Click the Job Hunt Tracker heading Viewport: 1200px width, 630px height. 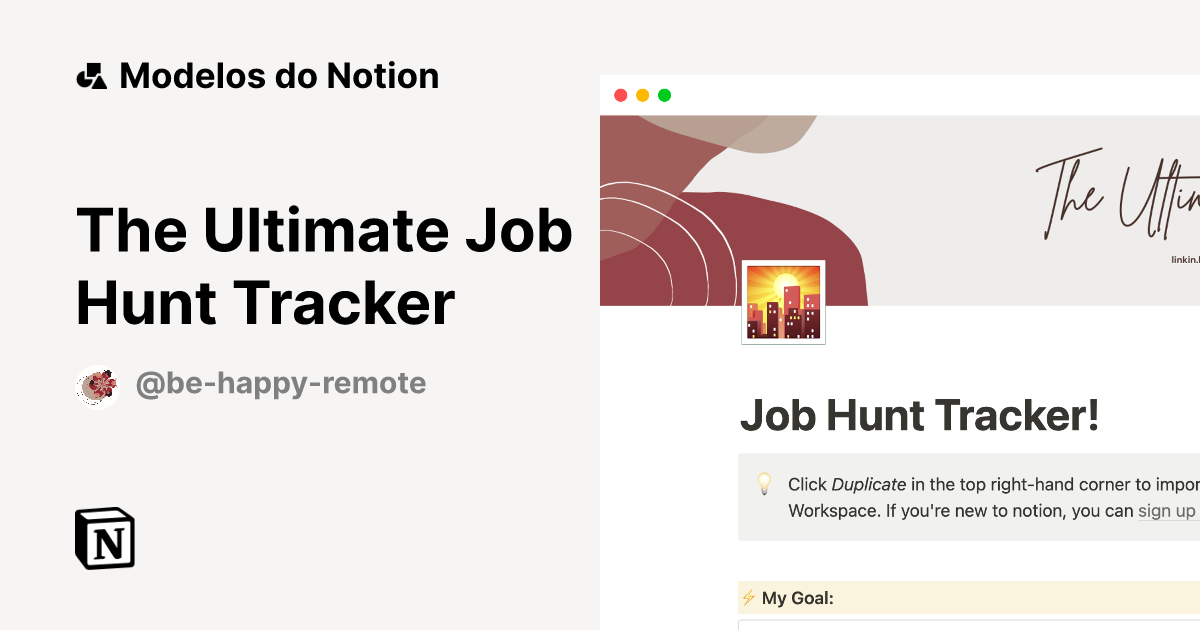click(920, 415)
